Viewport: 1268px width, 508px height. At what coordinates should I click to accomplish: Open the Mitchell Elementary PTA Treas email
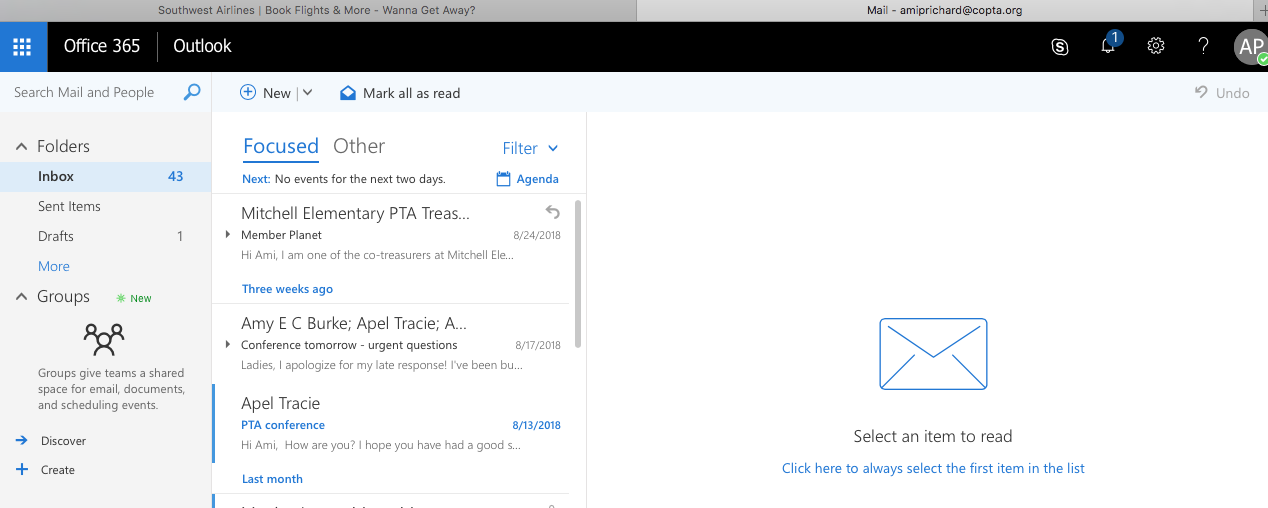pyautogui.click(x=390, y=233)
